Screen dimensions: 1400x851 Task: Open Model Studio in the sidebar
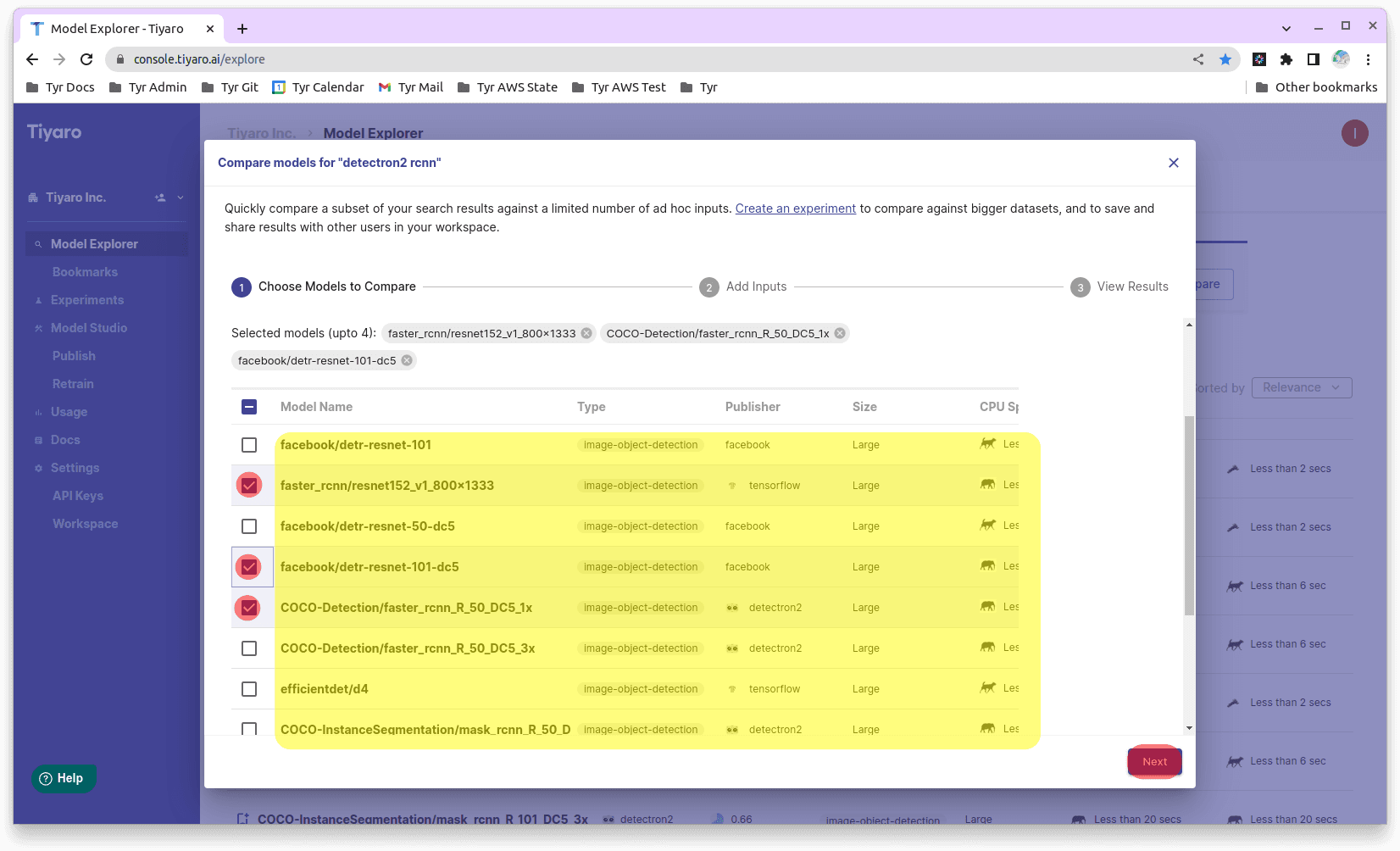tap(89, 328)
